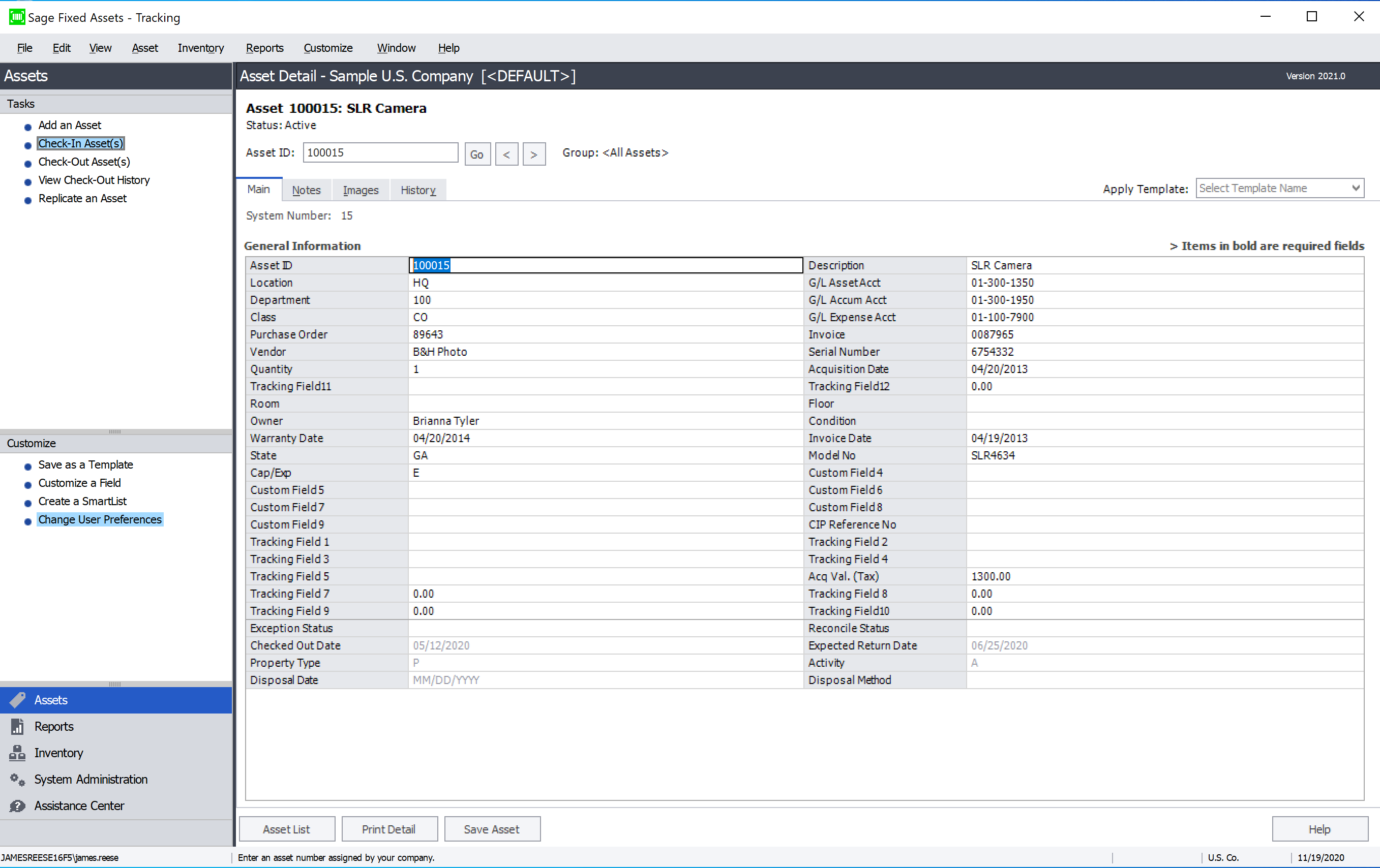Click the Sage Fixed Assets title bar icon
The width and height of the screenshot is (1380, 868).
tap(16, 17)
